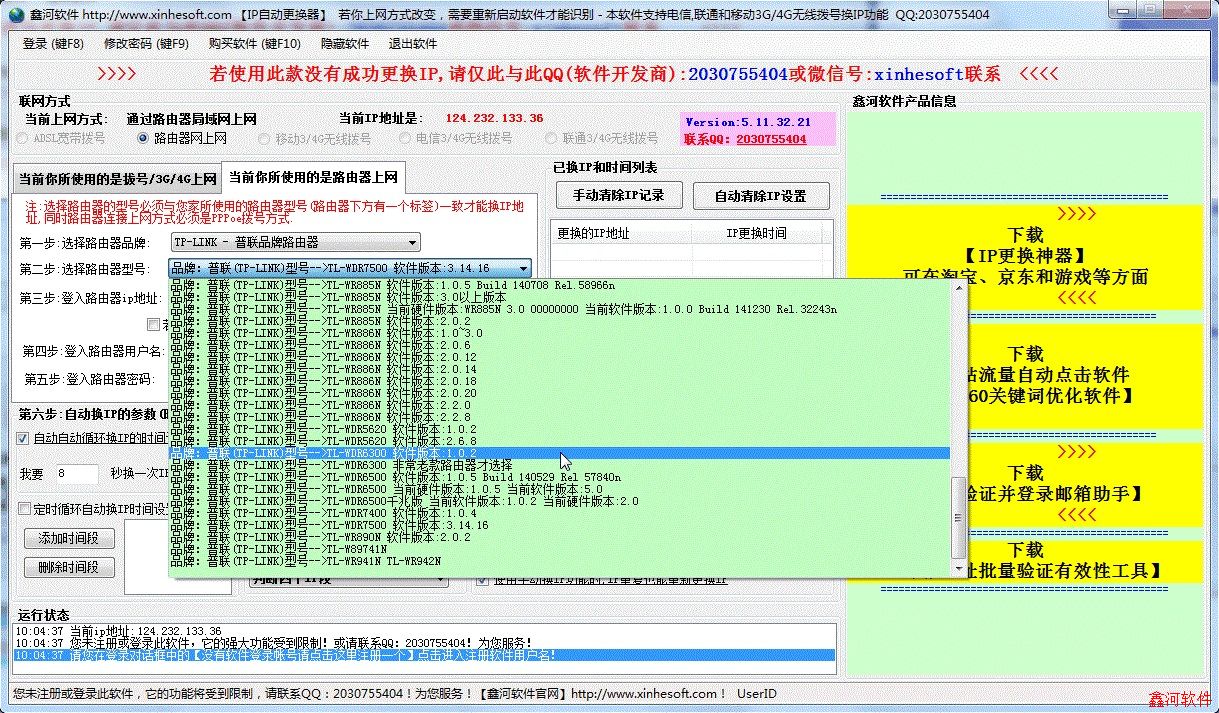Choose TL-WDR6300 非常老款路由器才选择

560,465
